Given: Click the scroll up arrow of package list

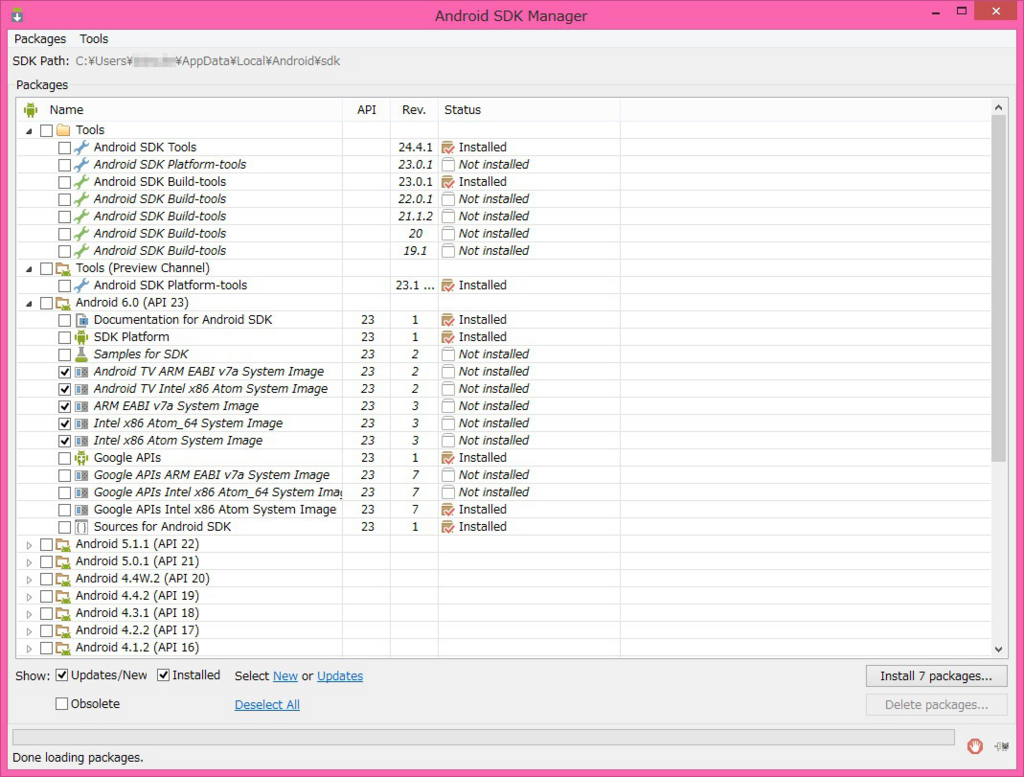Looking at the screenshot, I should [998, 107].
